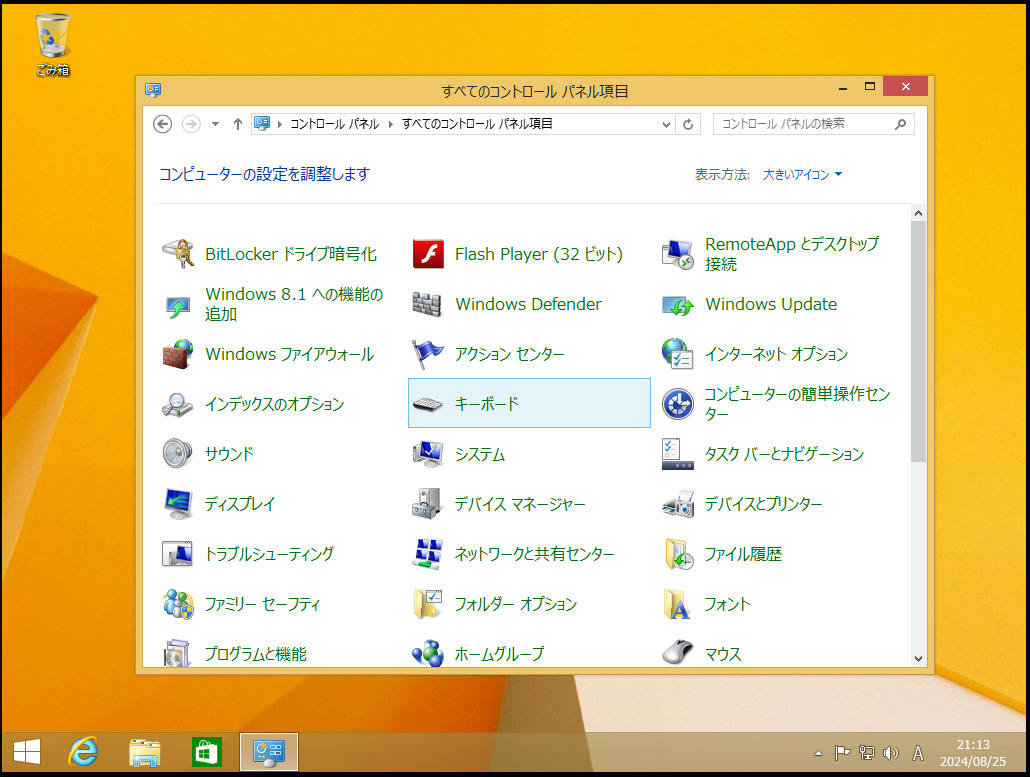This screenshot has height=777, width=1030.
Task: Open the RemoteApp とデスクトップ接続 icon
Action: tap(678, 254)
